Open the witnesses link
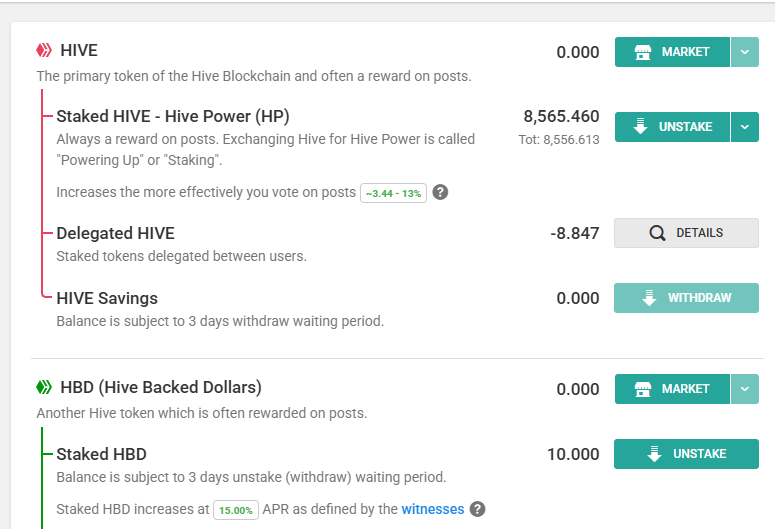775x529 pixels. point(433,509)
